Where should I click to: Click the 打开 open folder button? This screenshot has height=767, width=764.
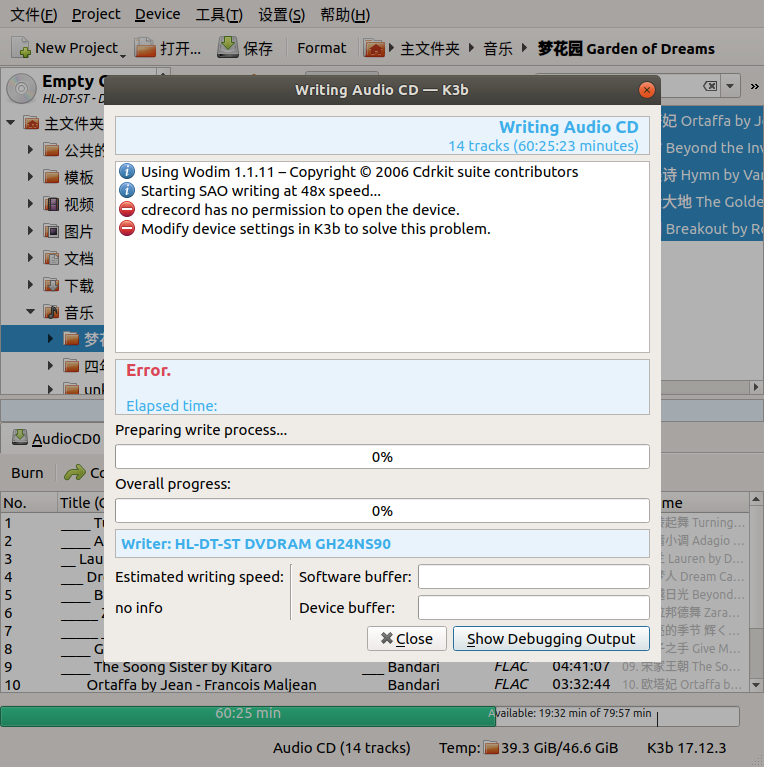point(168,48)
